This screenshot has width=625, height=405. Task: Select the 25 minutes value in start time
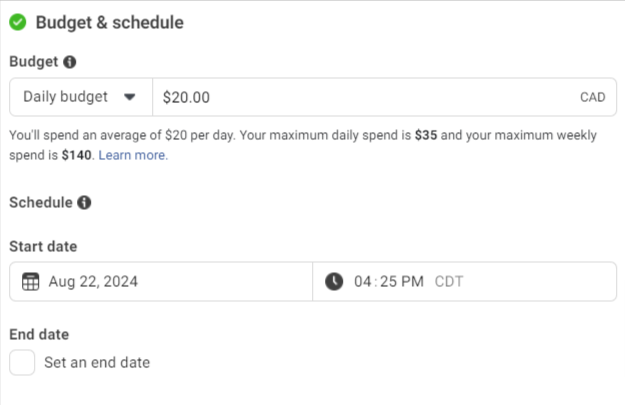tap(388, 281)
